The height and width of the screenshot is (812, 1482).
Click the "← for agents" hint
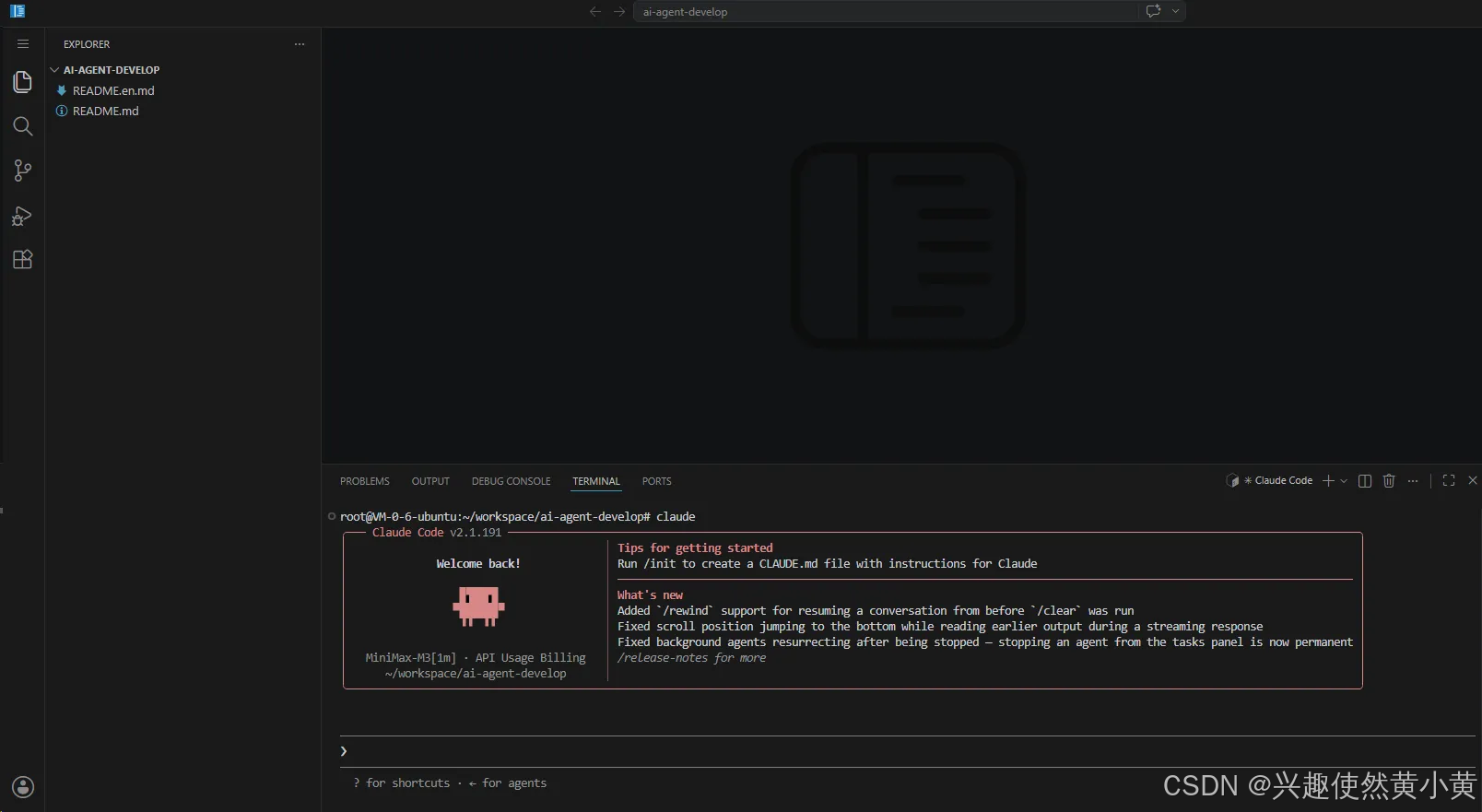tap(508, 783)
